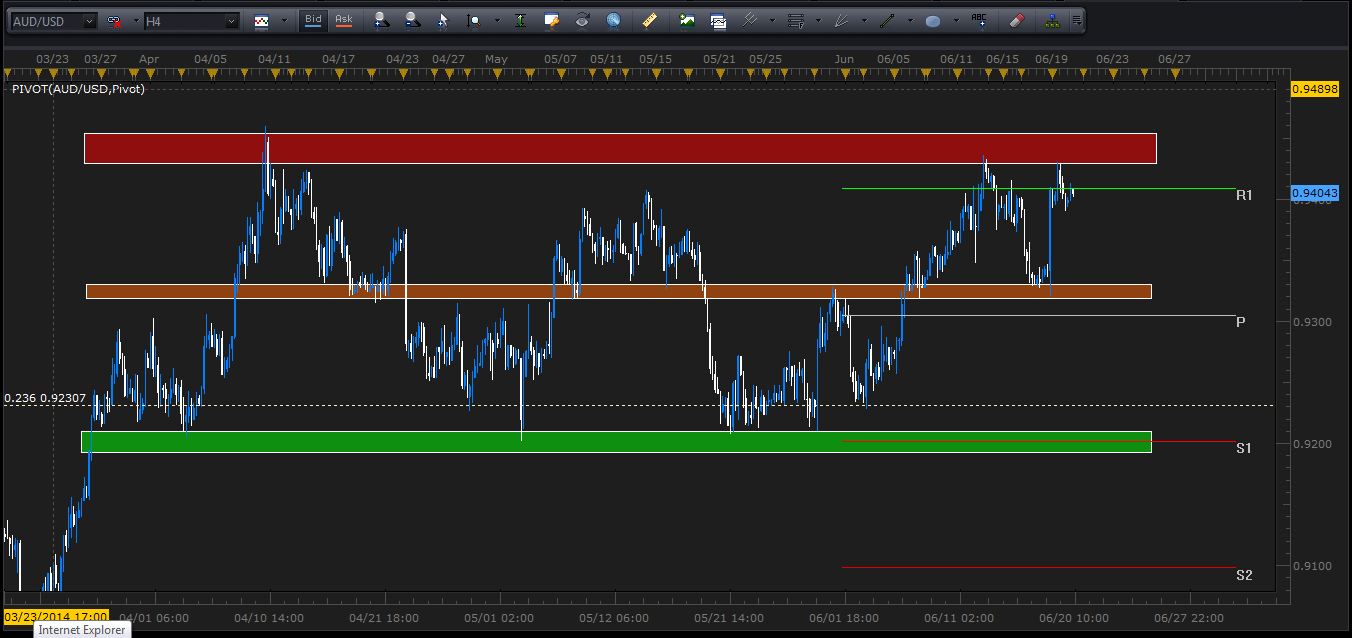Click the Internet Explorer taskbar tooltip
Image resolution: width=1352 pixels, height=638 pixels.
pos(84,630)
